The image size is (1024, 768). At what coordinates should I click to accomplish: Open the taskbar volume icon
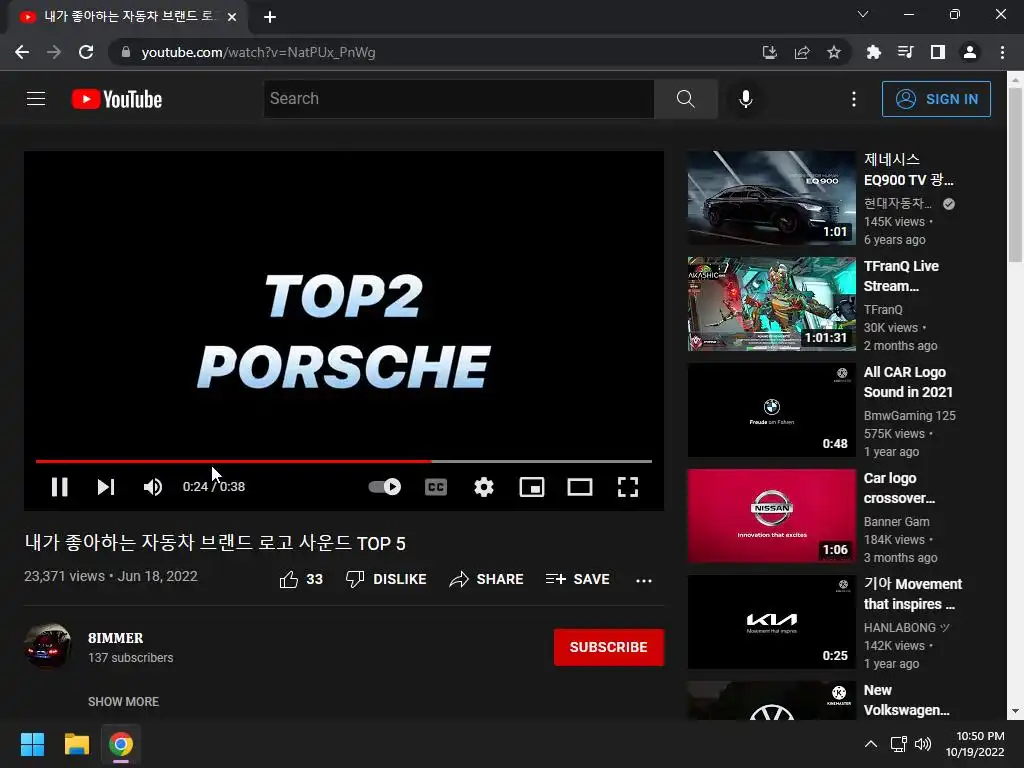point(923,744)
